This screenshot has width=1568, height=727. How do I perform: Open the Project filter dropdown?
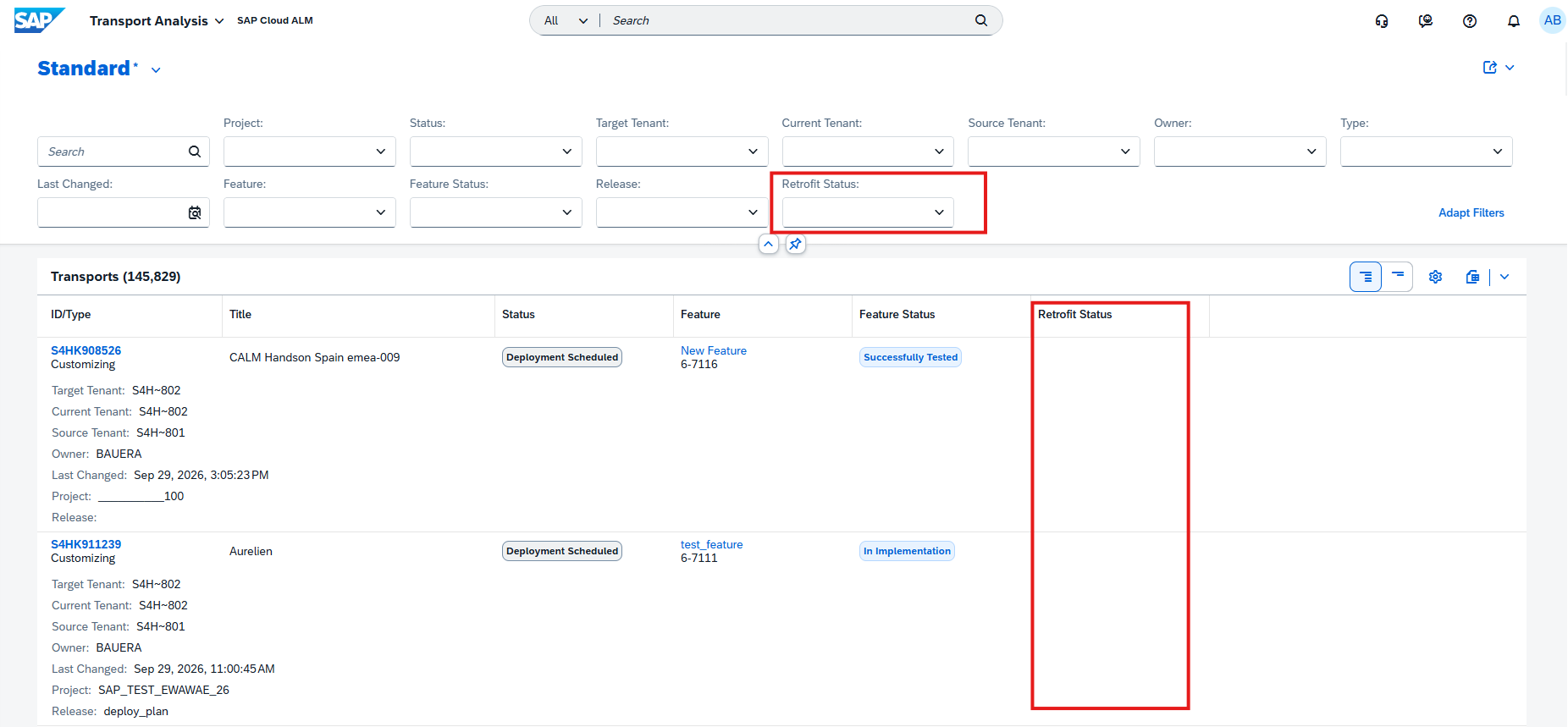tap(381, 151)
